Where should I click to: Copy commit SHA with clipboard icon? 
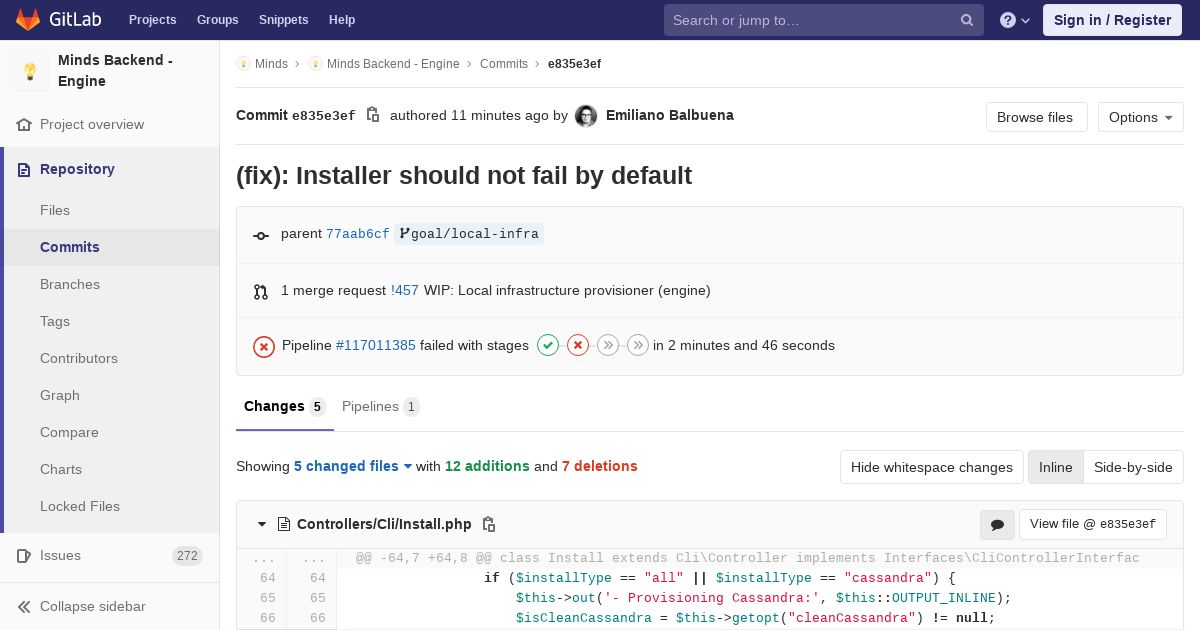tap(373, 115)
